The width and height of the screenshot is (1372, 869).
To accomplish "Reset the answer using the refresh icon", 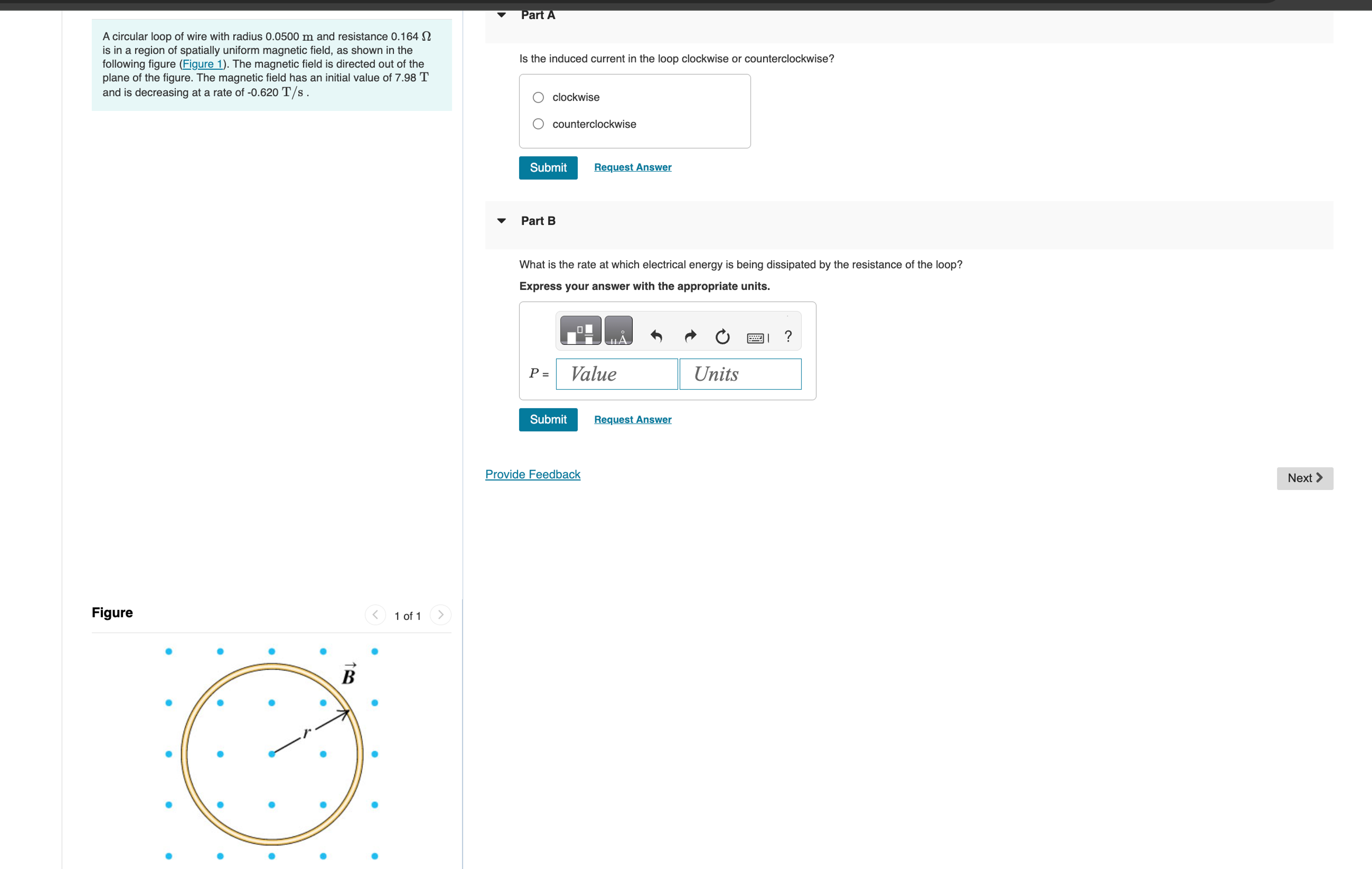I will 723,336.
